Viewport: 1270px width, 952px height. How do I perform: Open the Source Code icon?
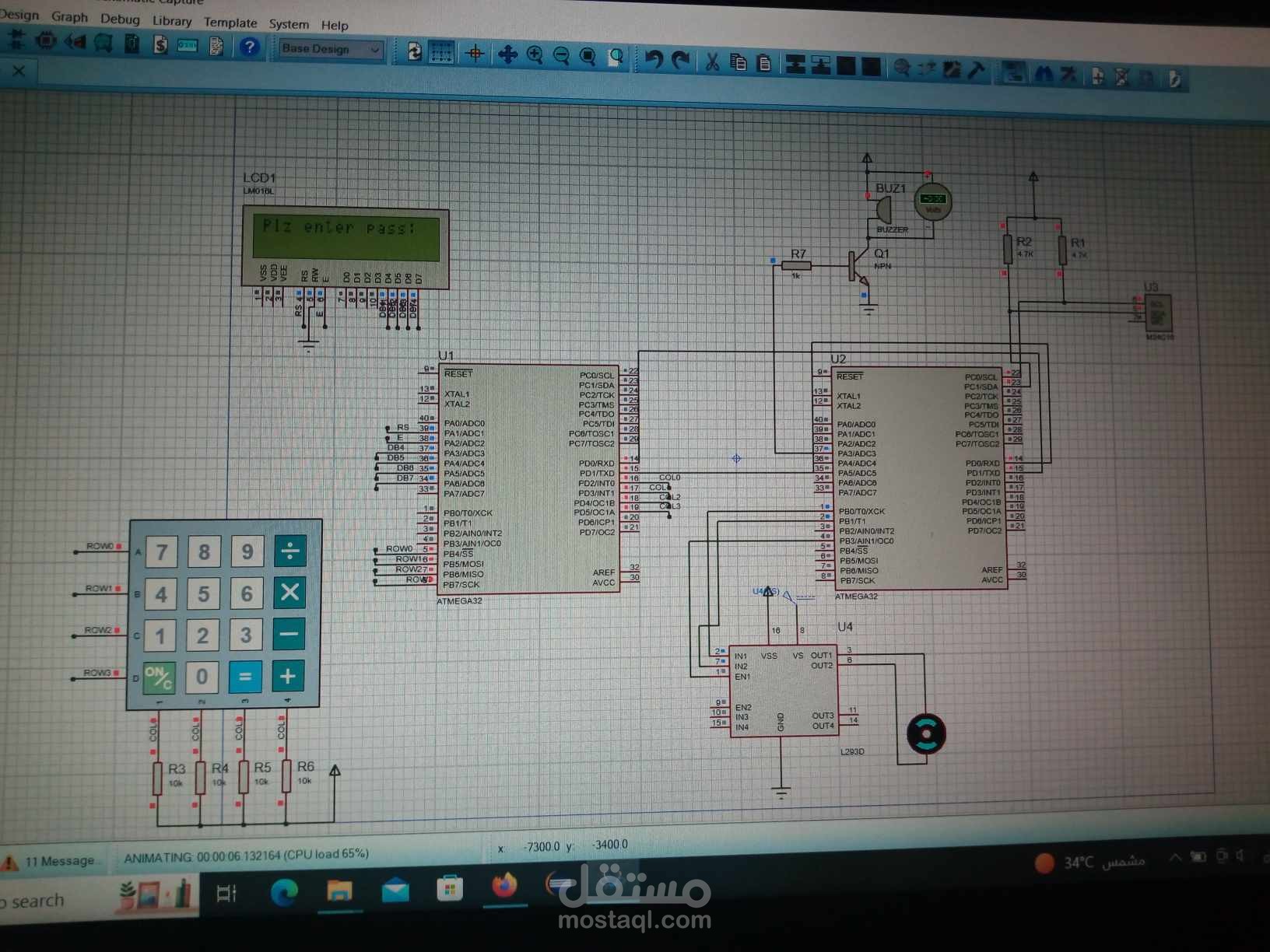pos(188,46)
